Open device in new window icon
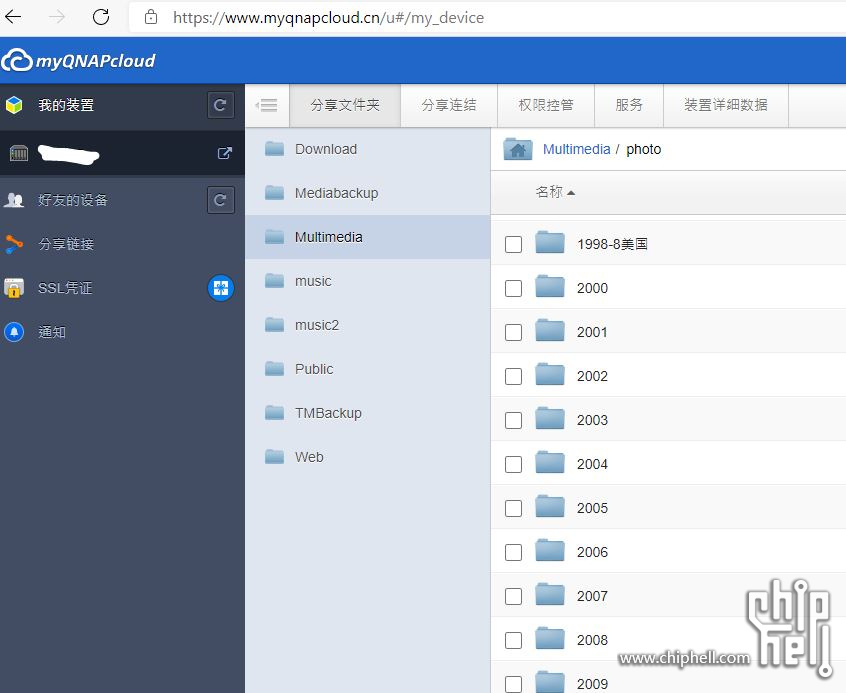The image size is (846, 693). pos(224,153)
